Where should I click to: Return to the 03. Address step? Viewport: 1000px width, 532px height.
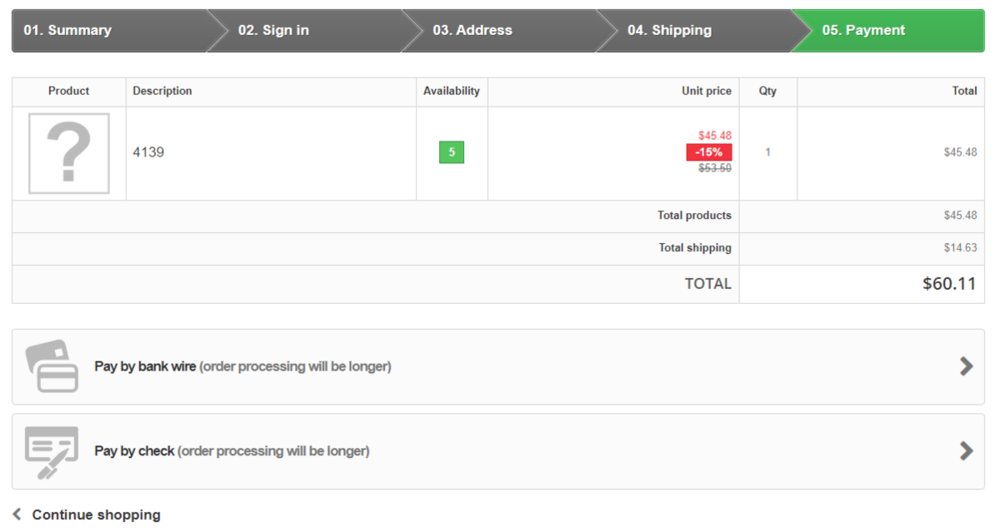pyautogui.click(x=472, y=30)
